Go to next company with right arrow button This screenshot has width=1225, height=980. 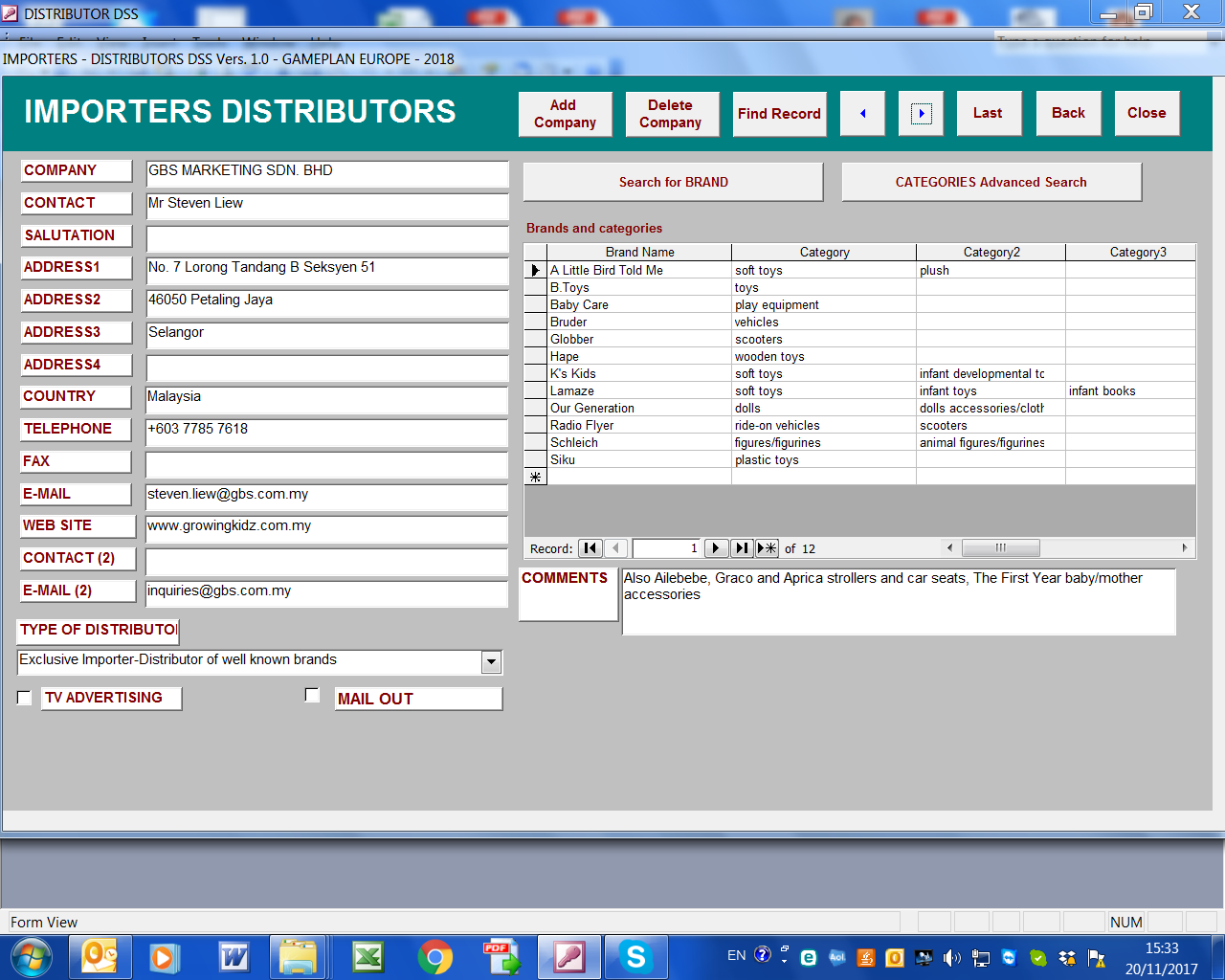tap(921, 114)
